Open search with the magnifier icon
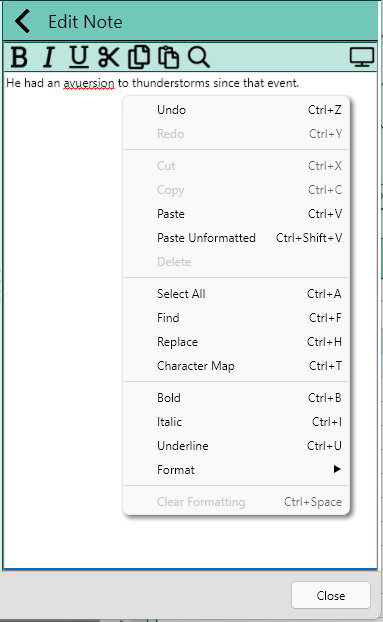 [x=199, y=57]
